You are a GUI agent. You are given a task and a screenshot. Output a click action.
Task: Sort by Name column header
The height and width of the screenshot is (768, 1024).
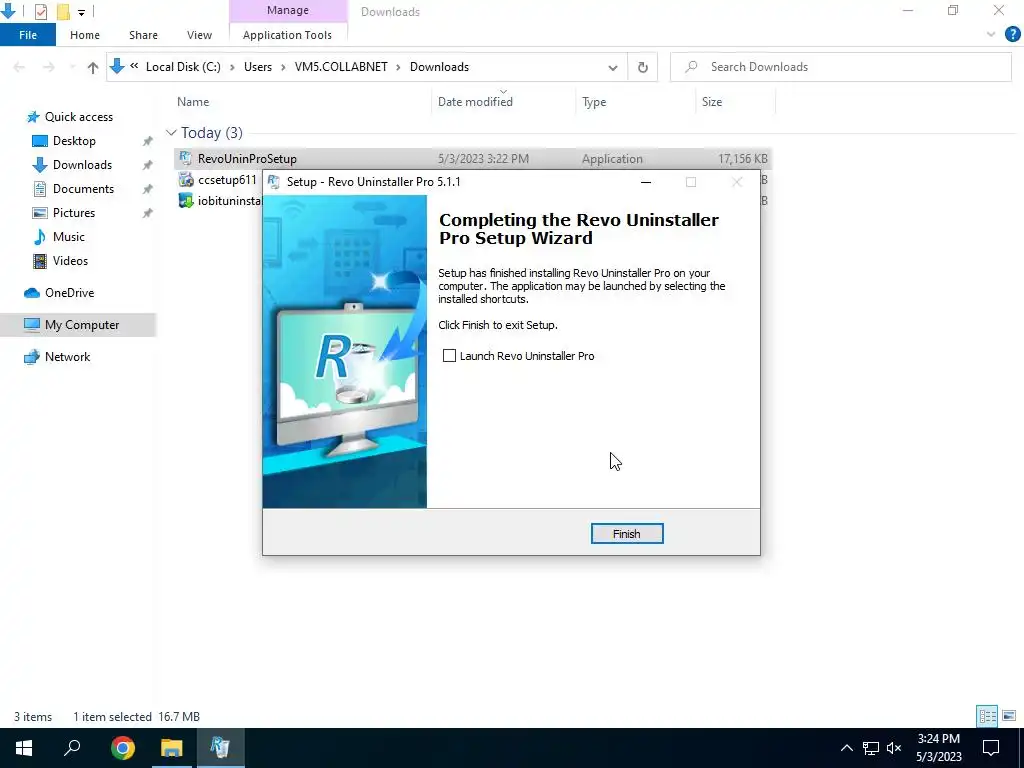coord(193,102)
